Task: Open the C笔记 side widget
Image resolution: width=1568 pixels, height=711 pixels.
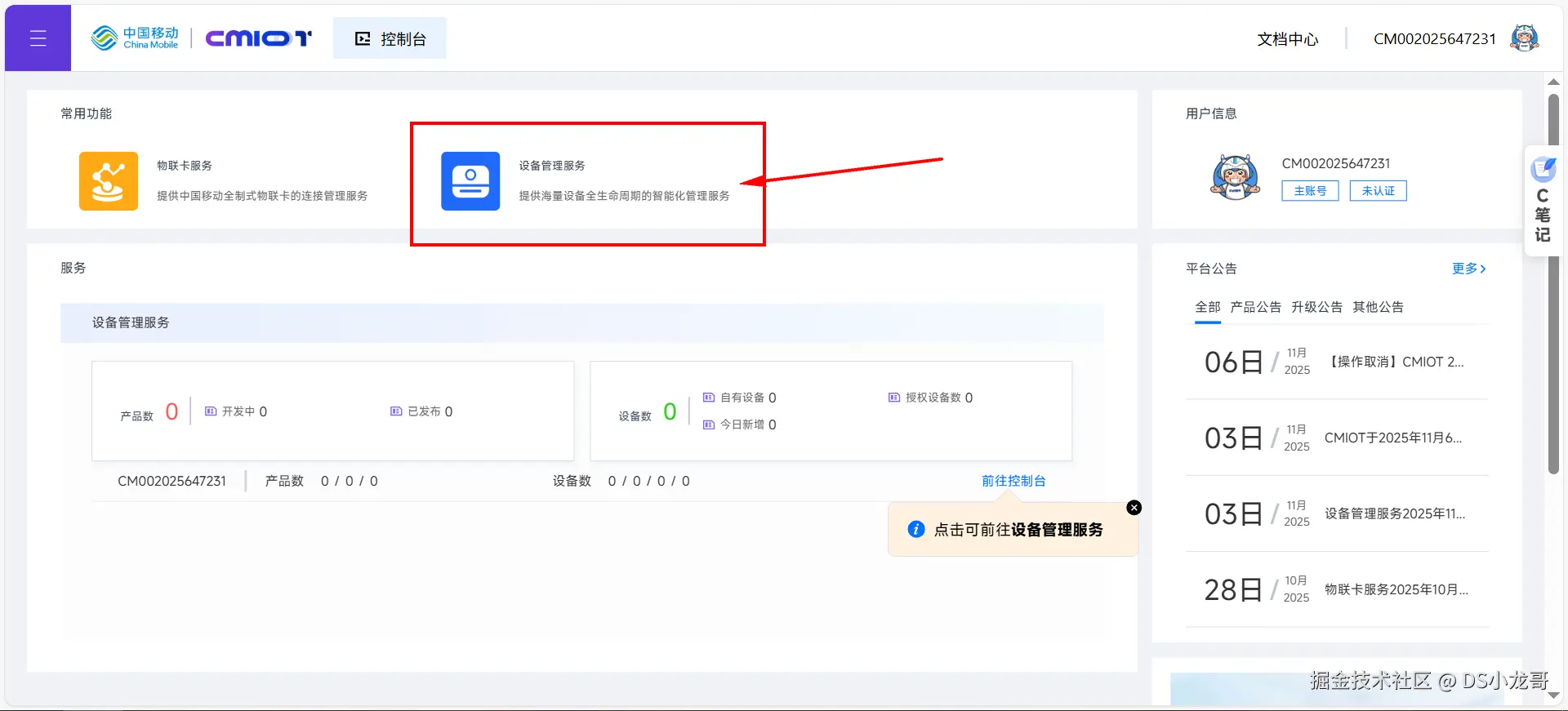Action: (1543, 201)
